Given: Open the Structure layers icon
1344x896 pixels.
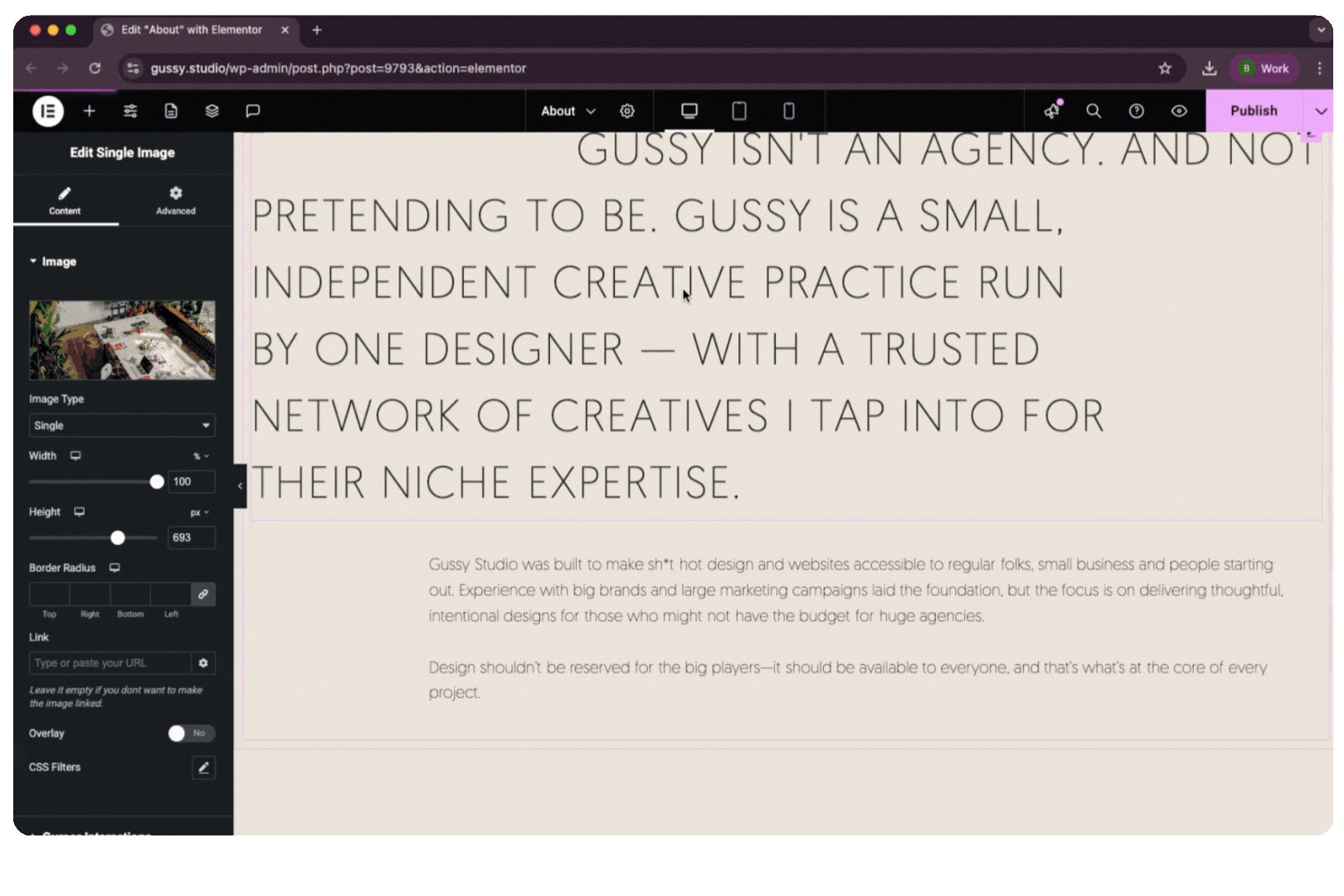Looking at the screenshot, I should 212,111.
